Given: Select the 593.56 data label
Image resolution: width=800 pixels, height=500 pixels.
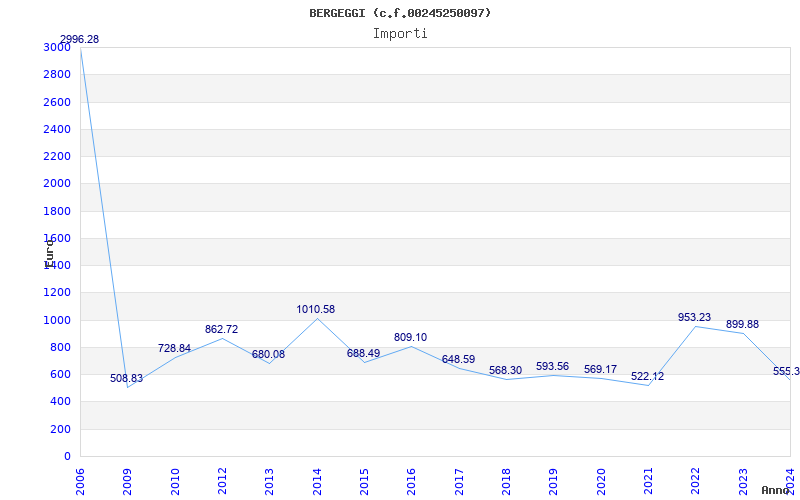Looking at the screenshot, I should (x=553, y=367).
